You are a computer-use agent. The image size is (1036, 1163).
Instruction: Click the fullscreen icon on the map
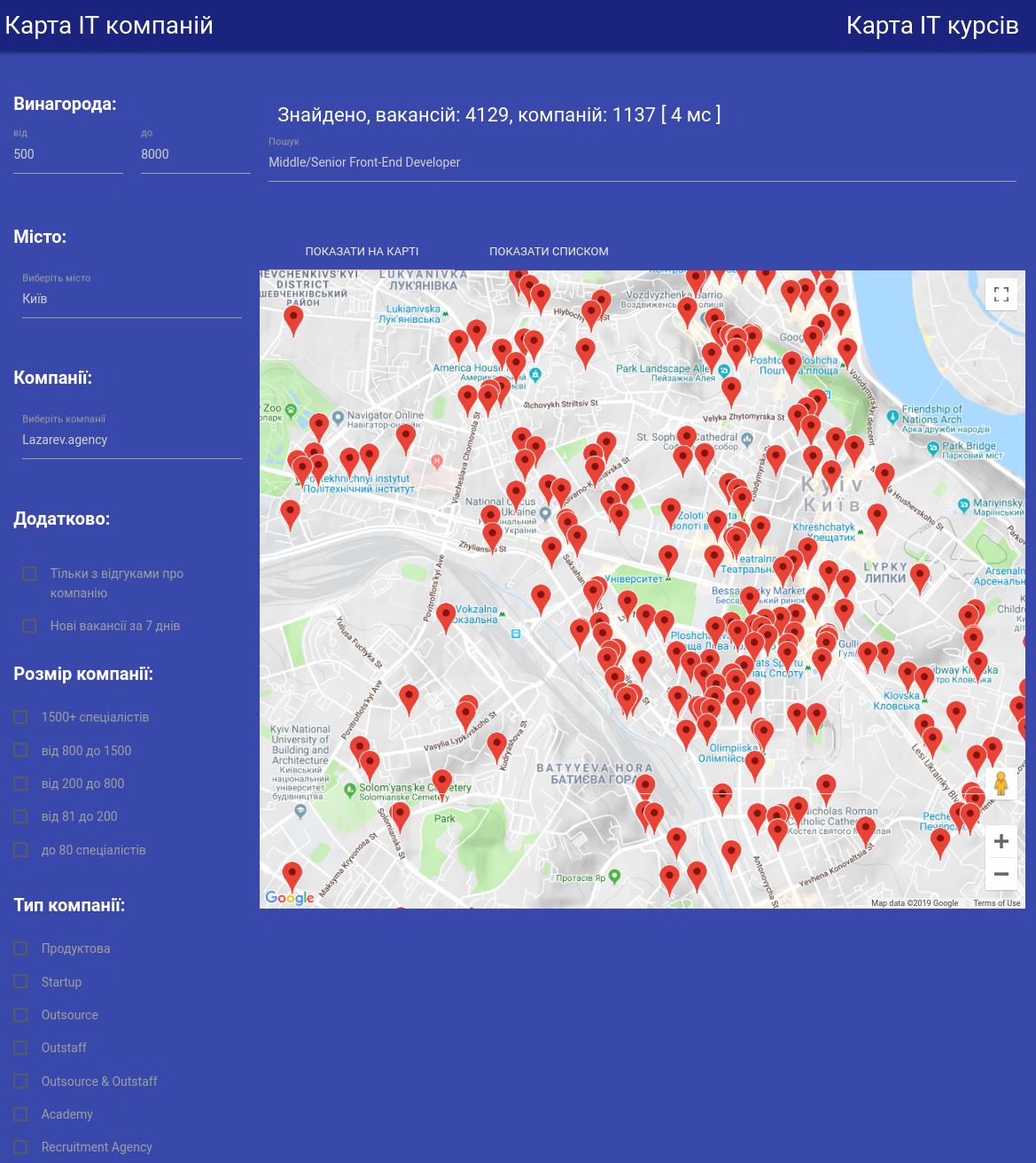1001,293
